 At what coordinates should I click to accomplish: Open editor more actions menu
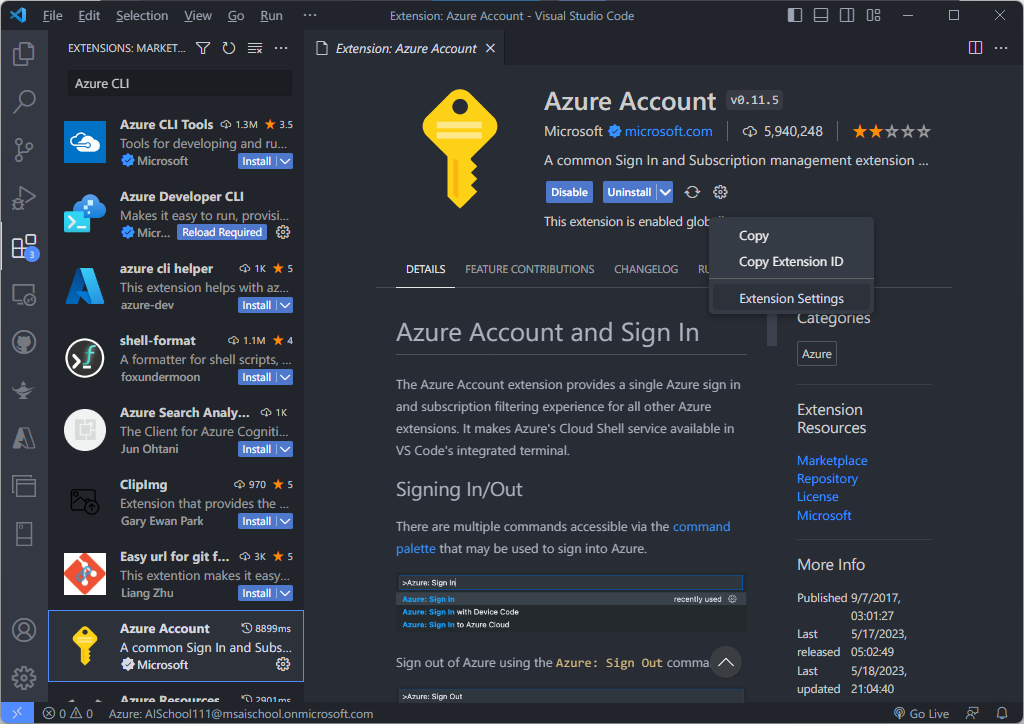(1000, 48)
